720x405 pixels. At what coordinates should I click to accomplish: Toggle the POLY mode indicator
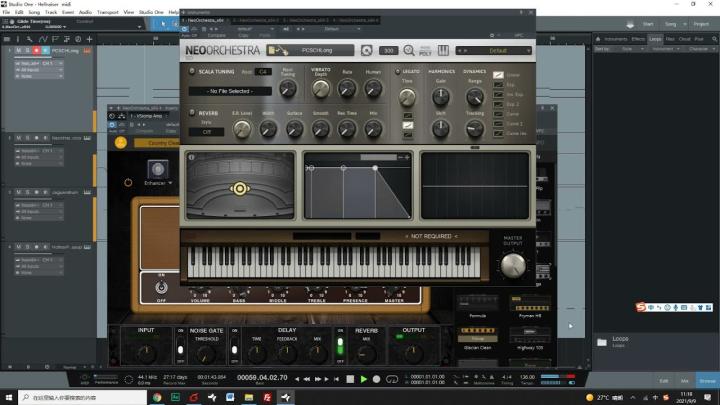(425, 51)
